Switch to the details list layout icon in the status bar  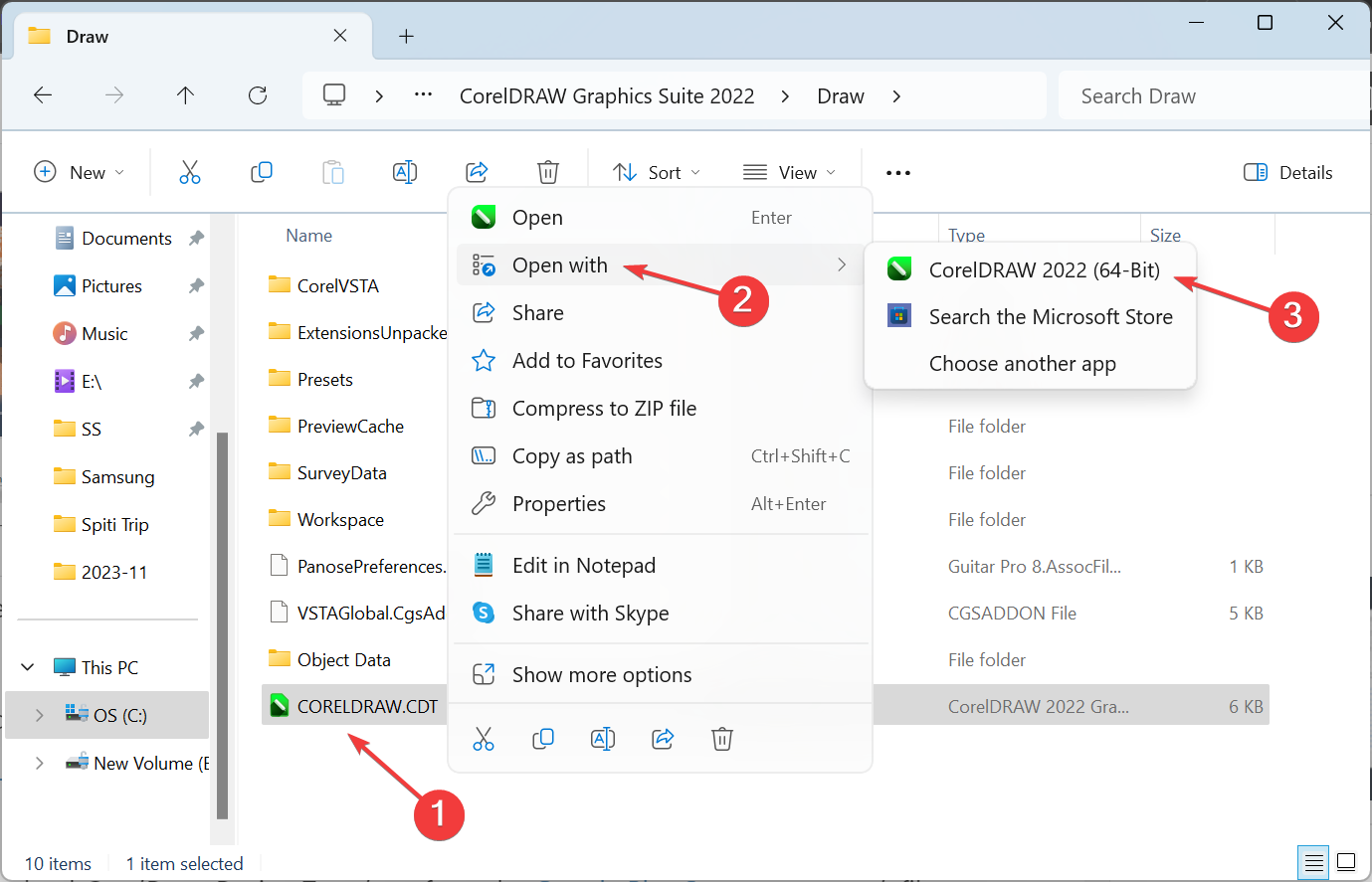click(1313, 862)
